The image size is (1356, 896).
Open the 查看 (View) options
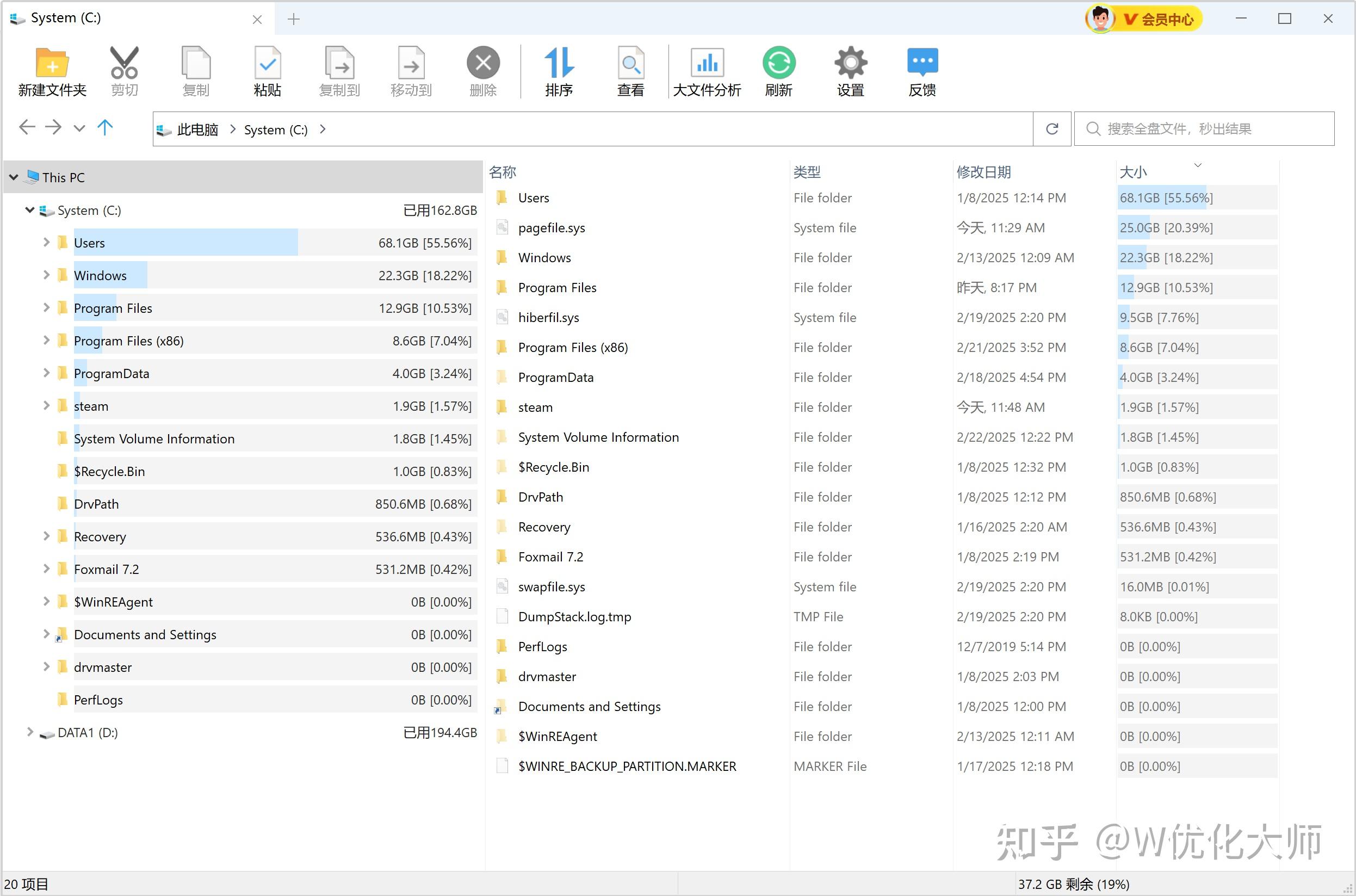point(630,70)
